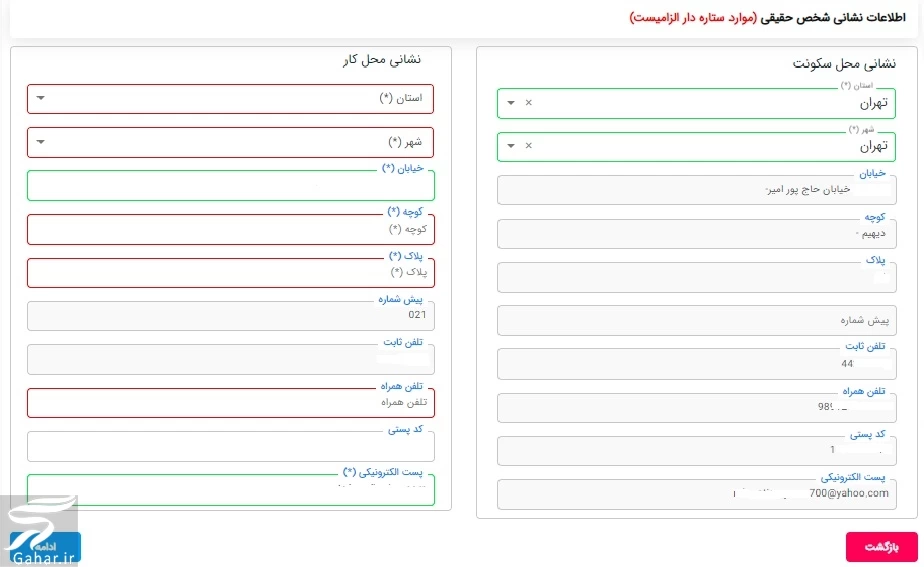This screenshot has height=567, width=924.
Task: Focus the work address خیابان field
Action: [x=230, y=186]
